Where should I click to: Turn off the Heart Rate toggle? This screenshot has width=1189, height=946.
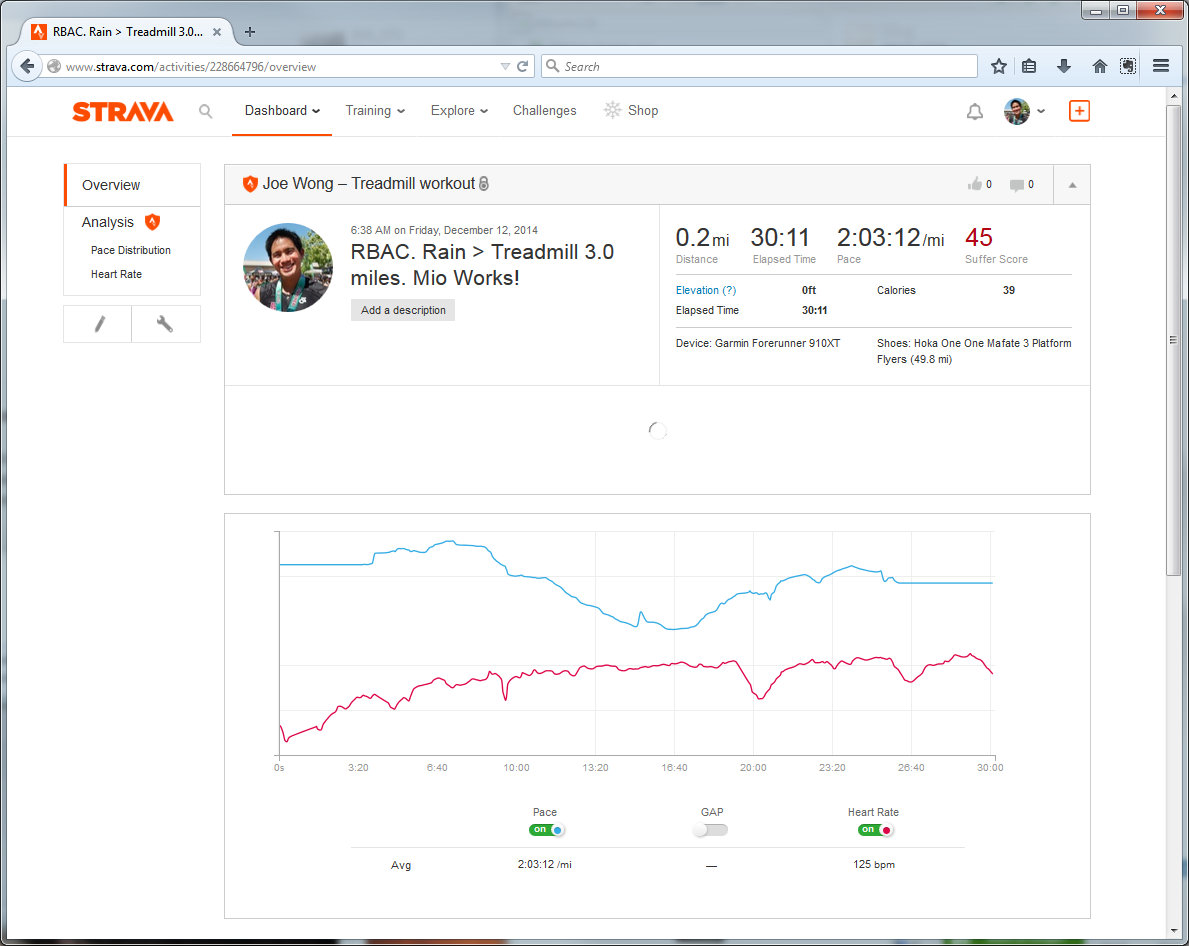[x=875, y=830]
